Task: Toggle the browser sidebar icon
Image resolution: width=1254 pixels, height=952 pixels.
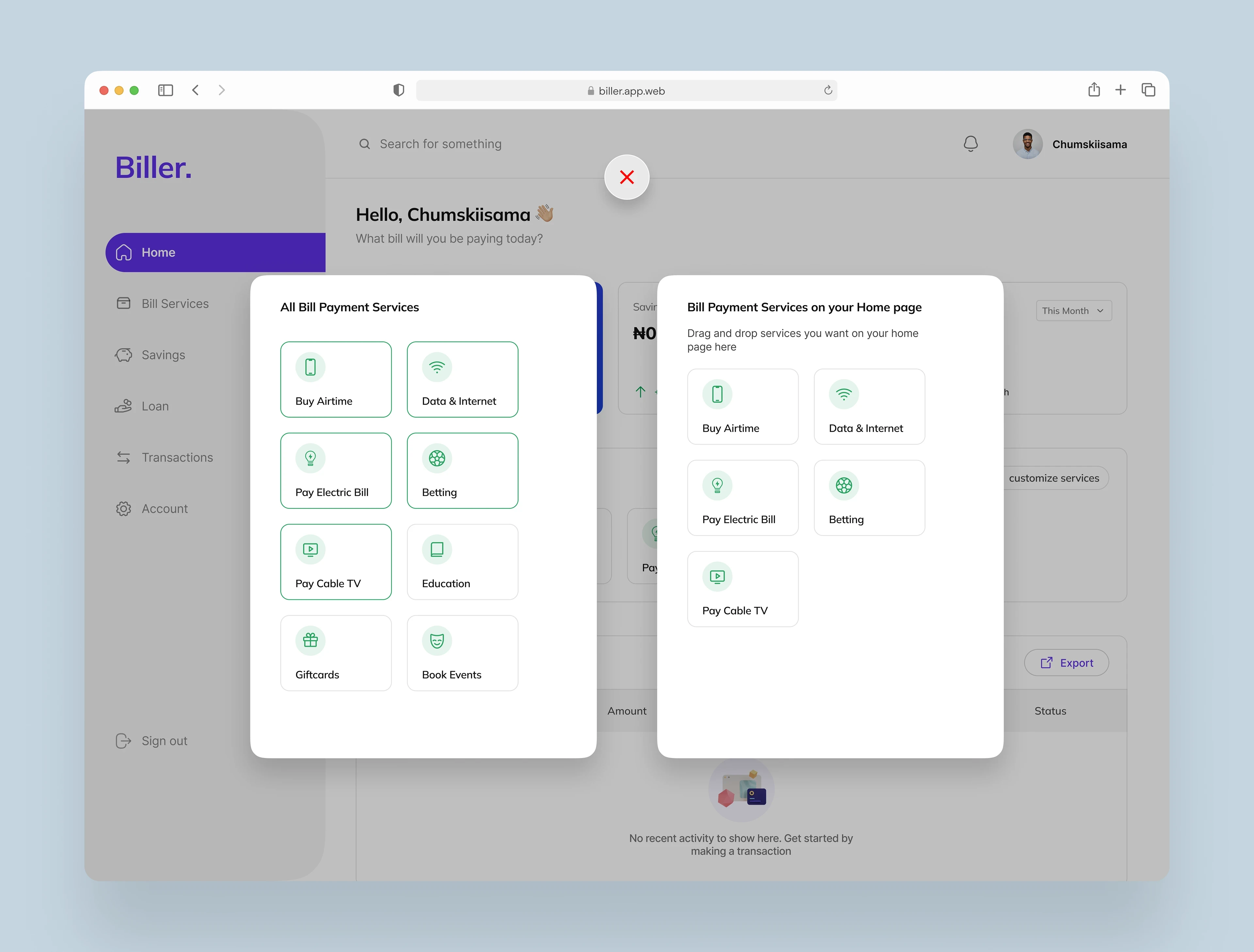Action: pyautogui.click(x=165, y=90)
